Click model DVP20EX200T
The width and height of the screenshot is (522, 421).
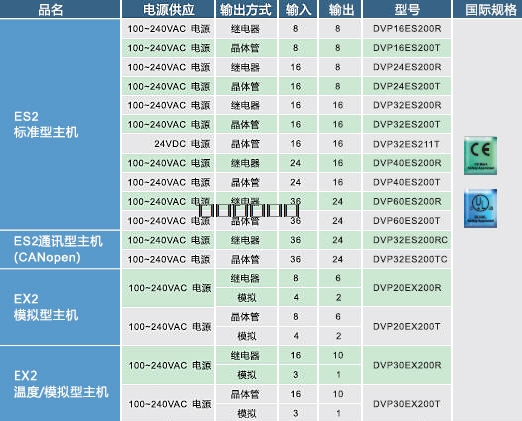click(407, 326)
